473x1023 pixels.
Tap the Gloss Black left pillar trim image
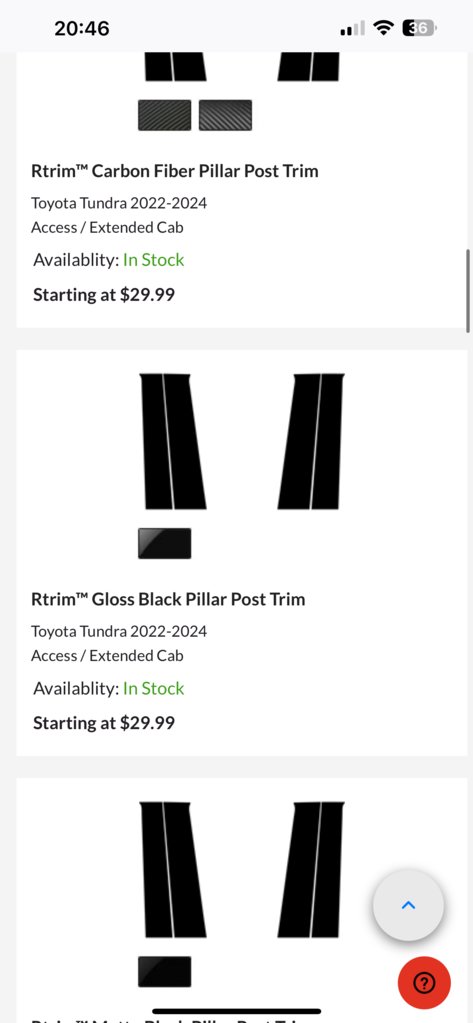point(173,441)
